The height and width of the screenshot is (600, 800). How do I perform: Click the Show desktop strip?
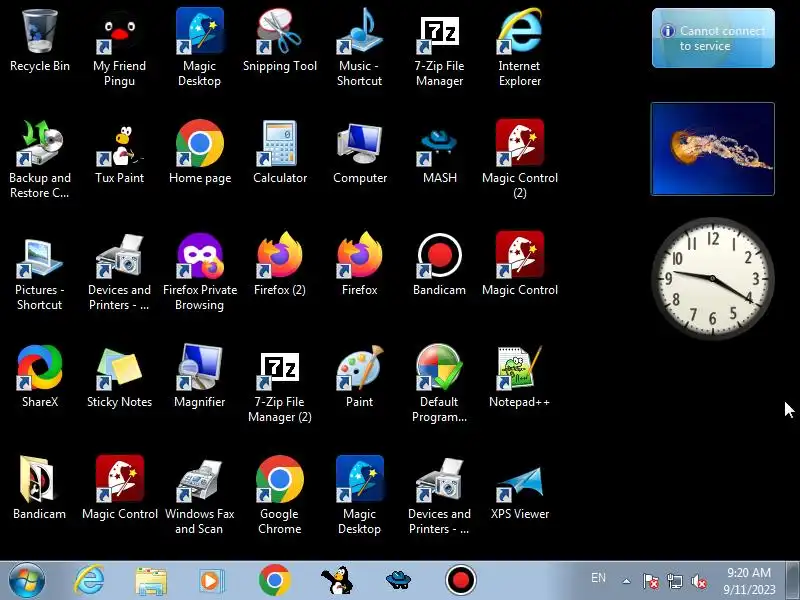(792, 581)
